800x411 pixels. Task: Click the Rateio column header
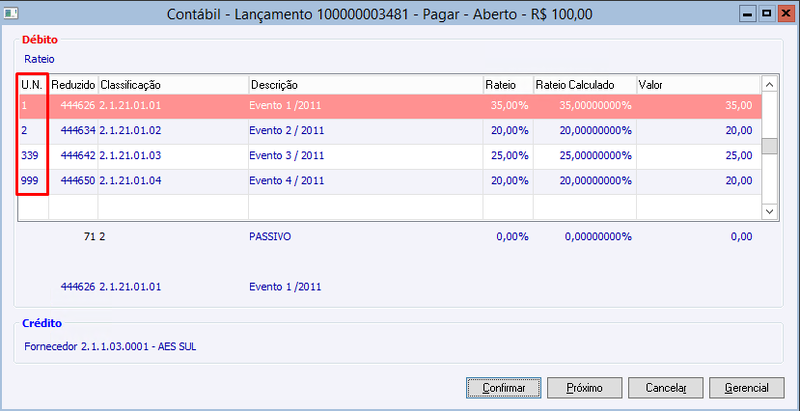pos(508,85)
